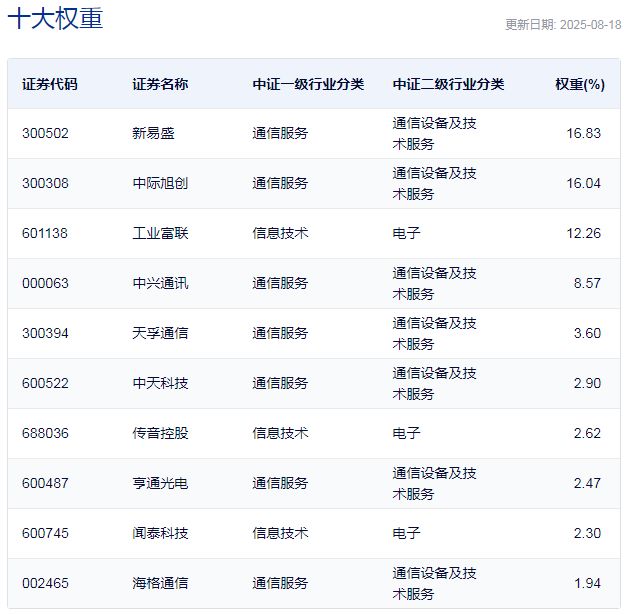This screenshot has height=615, width=624.
Task: Open the 传音控股 security name
Action: pos(160,433)
